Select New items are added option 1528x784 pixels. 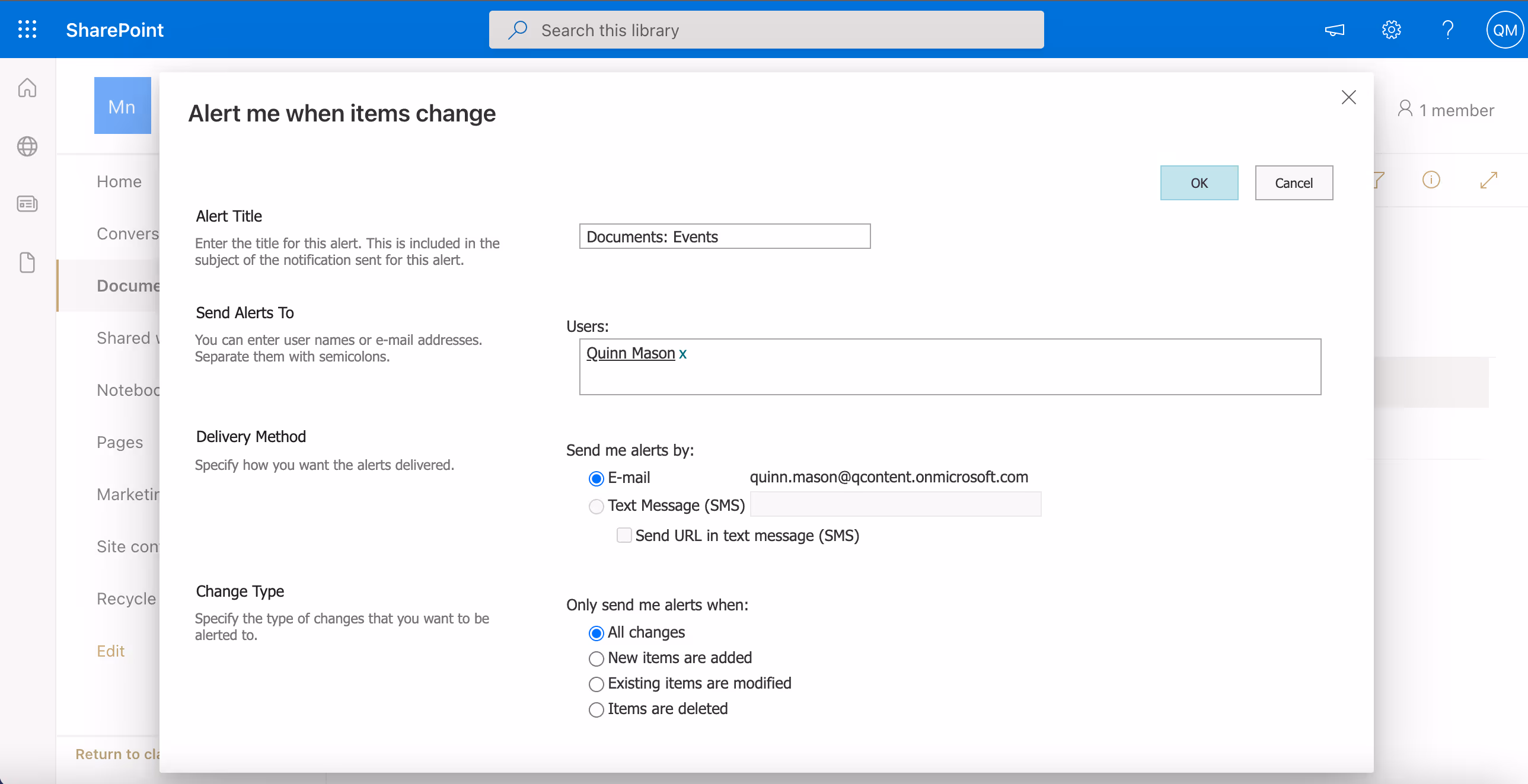coord(596,658)
